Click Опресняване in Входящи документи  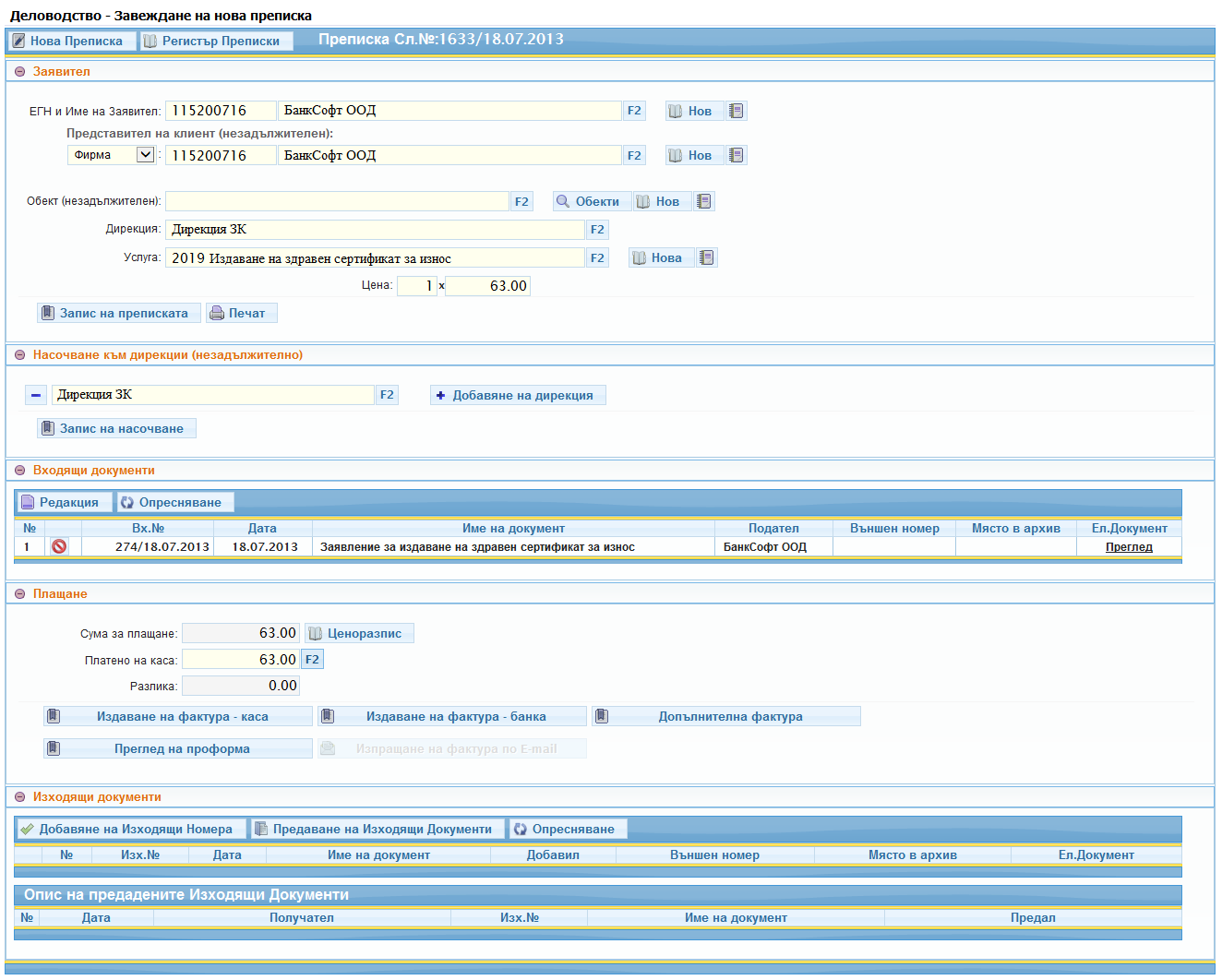[x=175, y=502]
